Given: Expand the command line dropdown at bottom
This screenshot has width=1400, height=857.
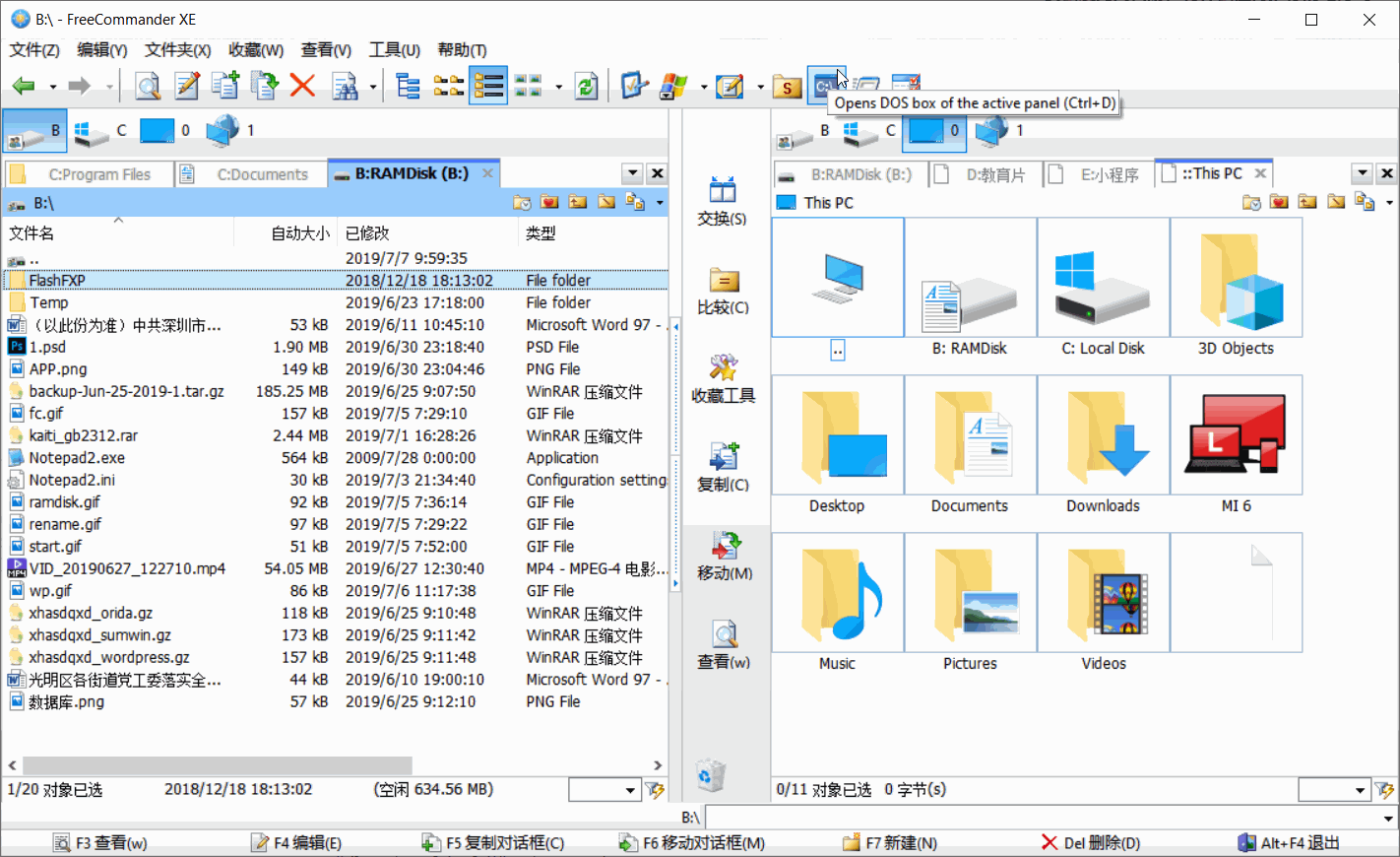Looking at the screenshot, I should click(x=1388, y=818).
